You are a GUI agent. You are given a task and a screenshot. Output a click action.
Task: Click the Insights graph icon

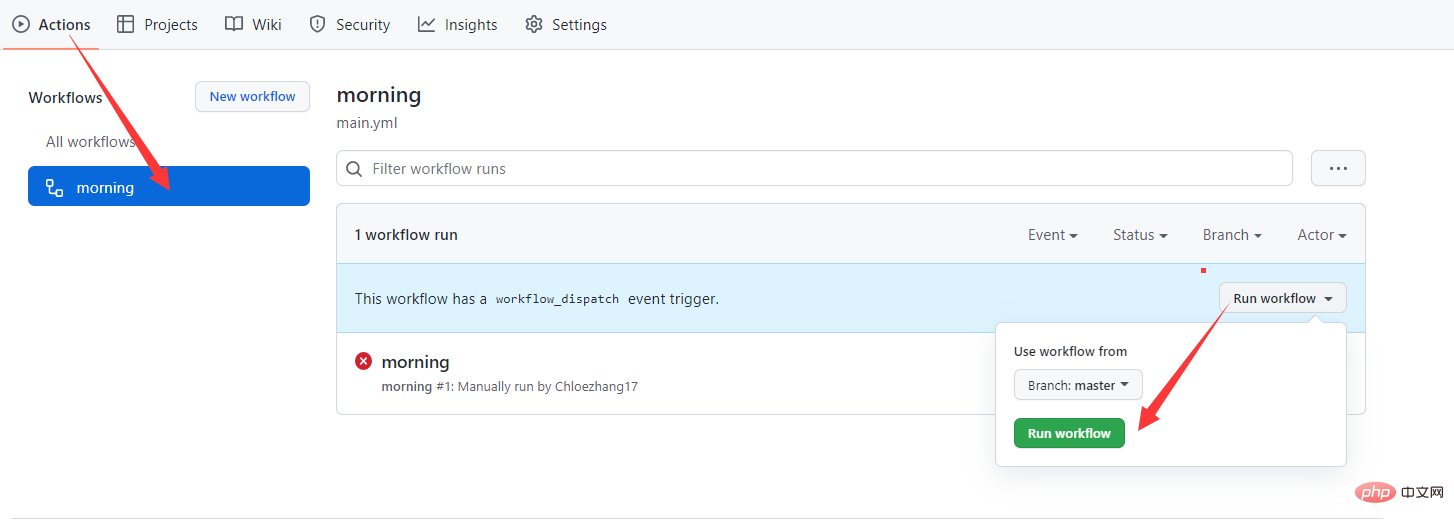click(x=427, y=24)
